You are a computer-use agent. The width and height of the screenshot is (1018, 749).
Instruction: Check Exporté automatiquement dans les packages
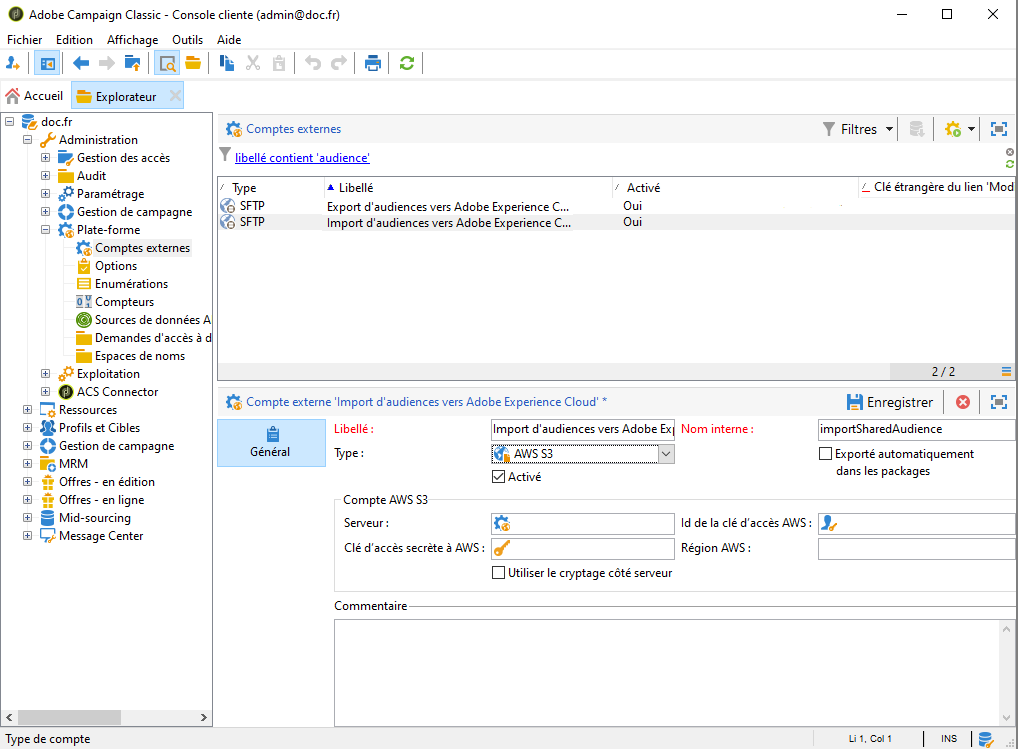pyautogui.click(x=825, y=454)
